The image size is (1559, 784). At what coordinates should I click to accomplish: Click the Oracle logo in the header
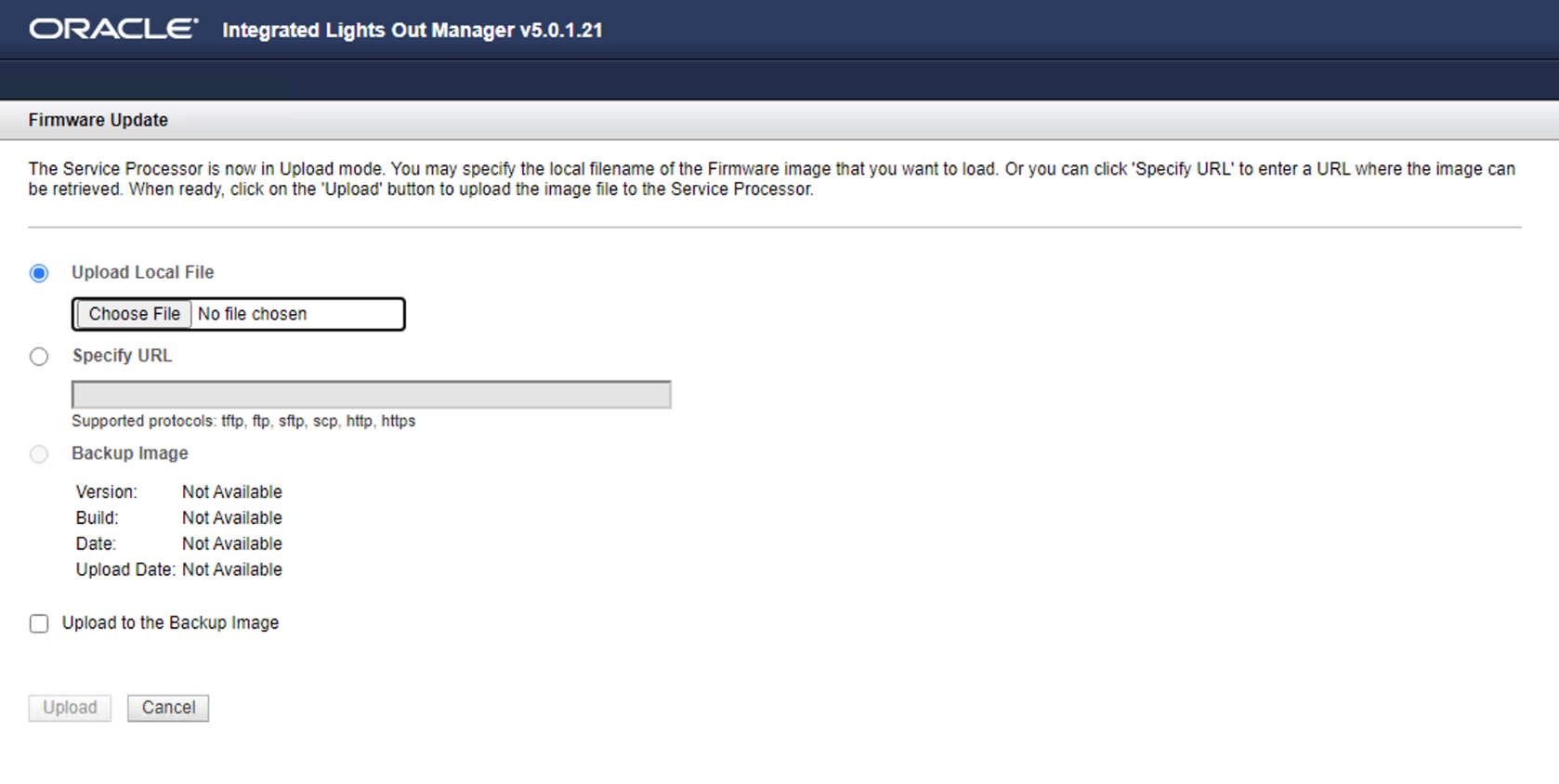pyautogui.click(x=113, y=30)
